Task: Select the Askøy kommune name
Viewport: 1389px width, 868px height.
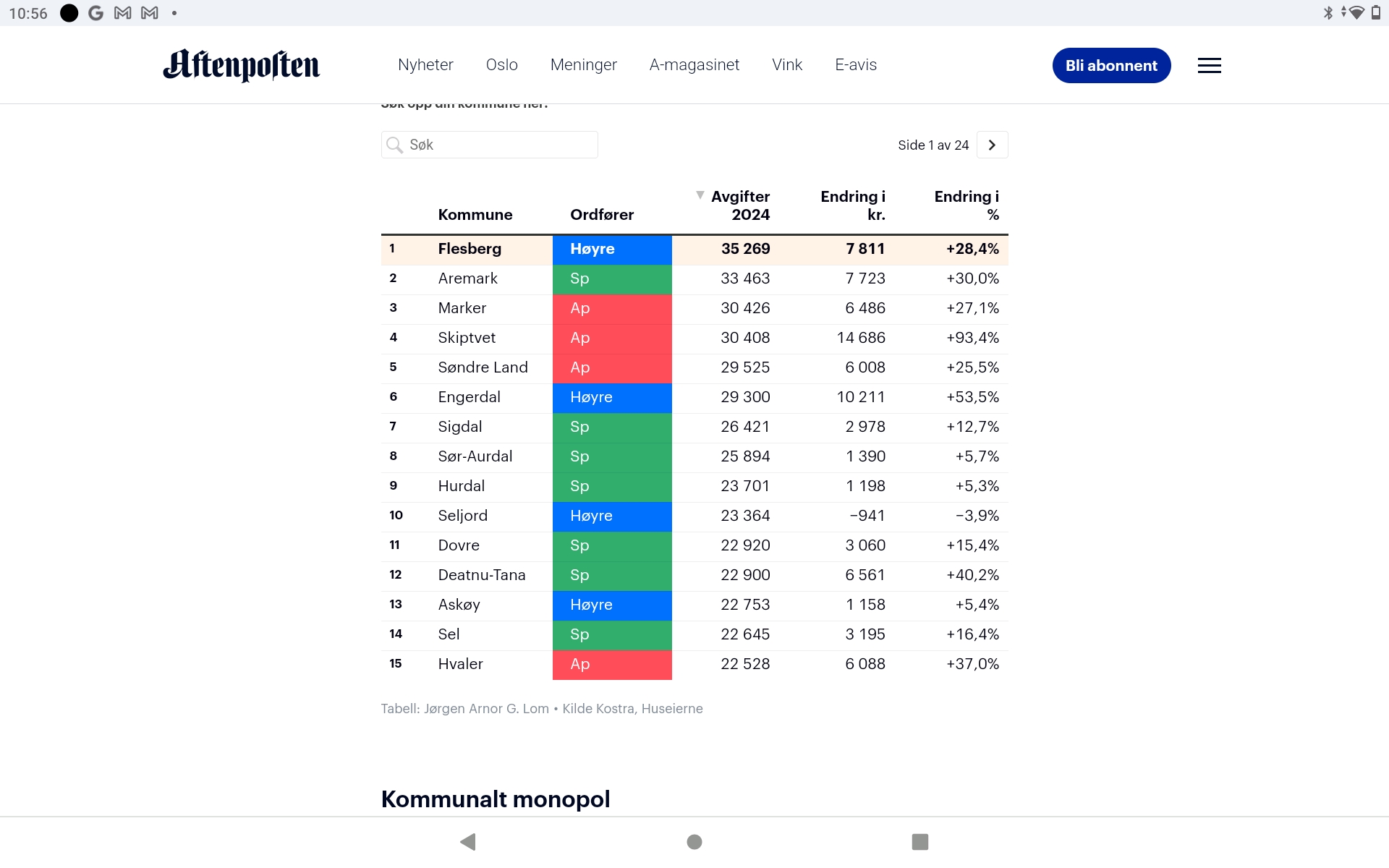Action: coord(459,605)
